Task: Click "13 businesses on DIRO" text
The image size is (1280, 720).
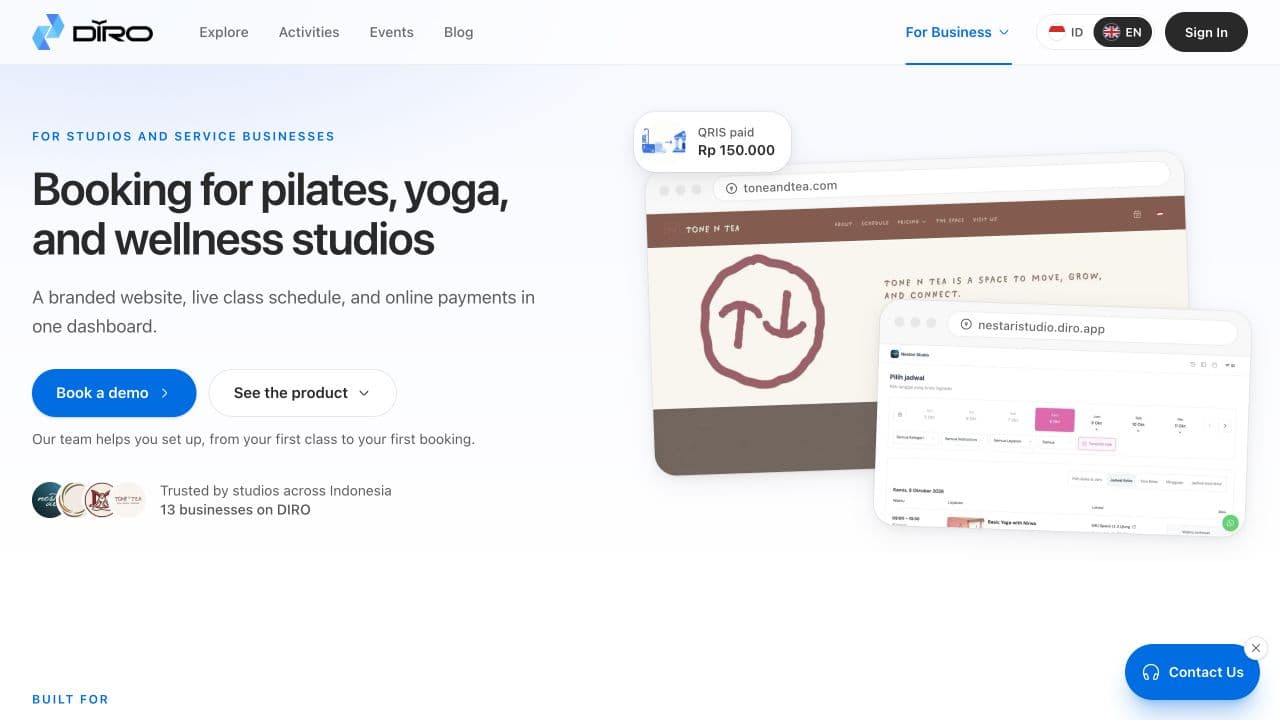Action: point(235,510)
